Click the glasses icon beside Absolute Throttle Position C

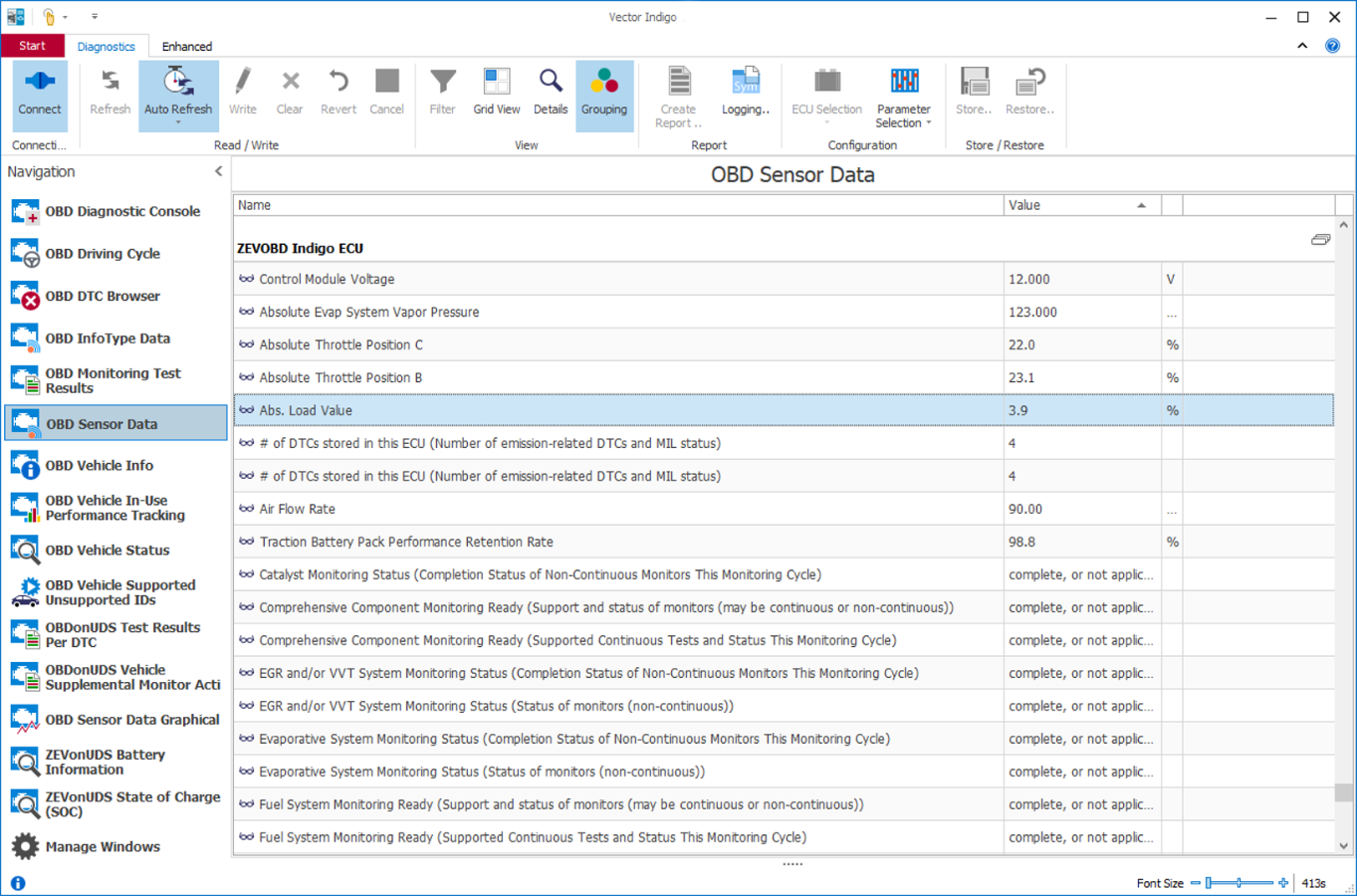(x=246, y=344)
